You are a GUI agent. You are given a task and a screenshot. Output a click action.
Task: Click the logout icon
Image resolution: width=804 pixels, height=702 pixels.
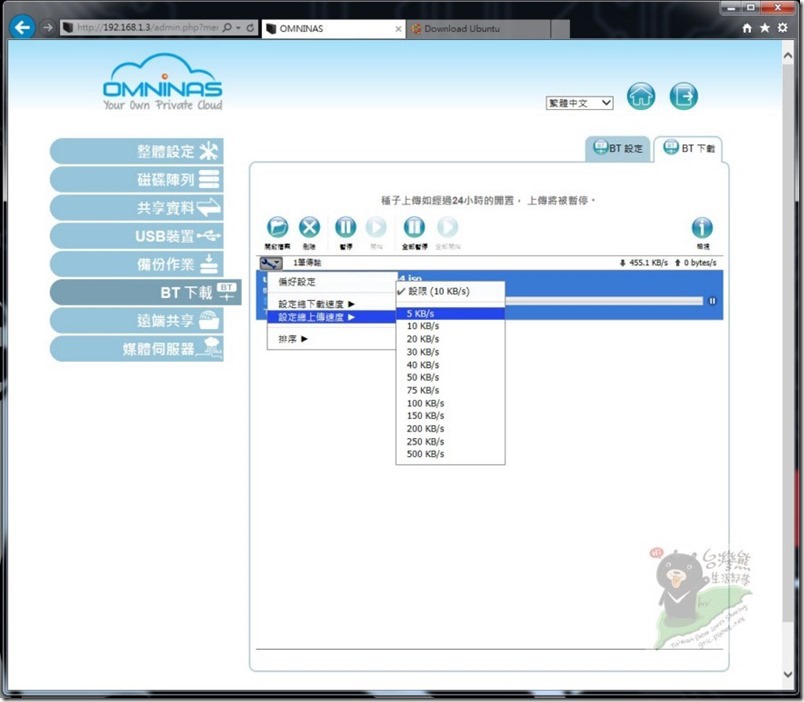point(684,96)
